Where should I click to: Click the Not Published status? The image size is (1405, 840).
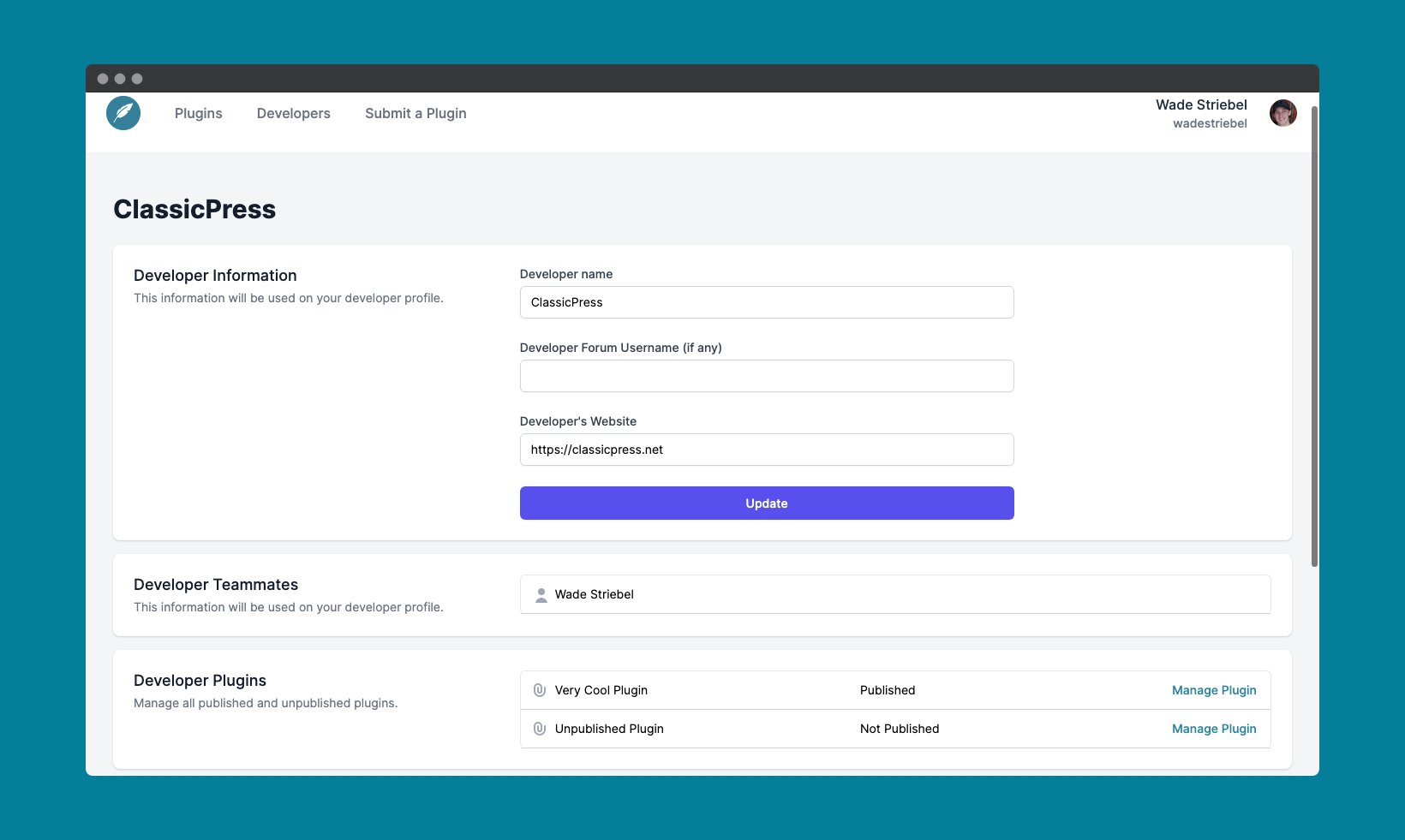coord(900,729)
